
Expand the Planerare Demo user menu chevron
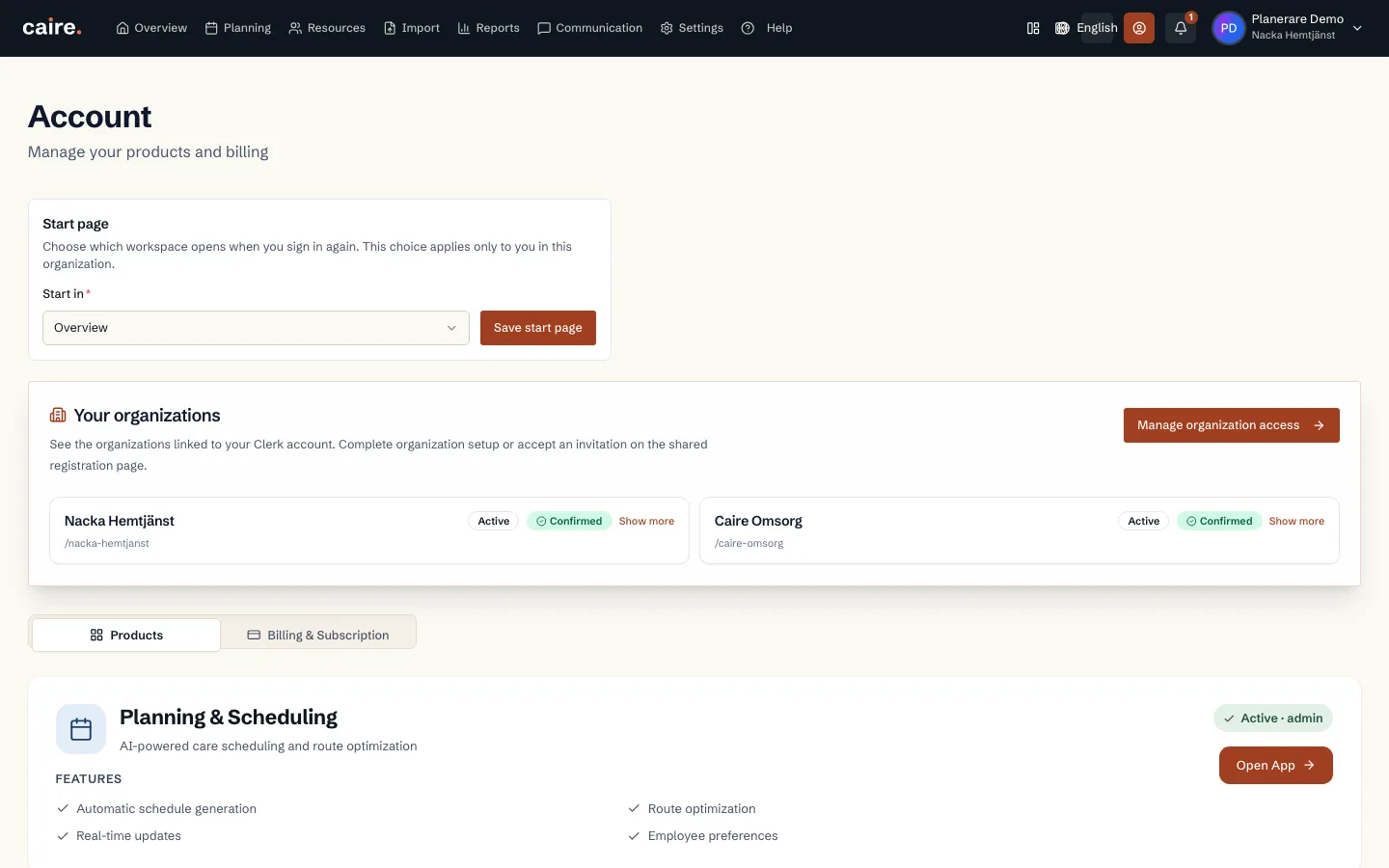pos(1357,28)
